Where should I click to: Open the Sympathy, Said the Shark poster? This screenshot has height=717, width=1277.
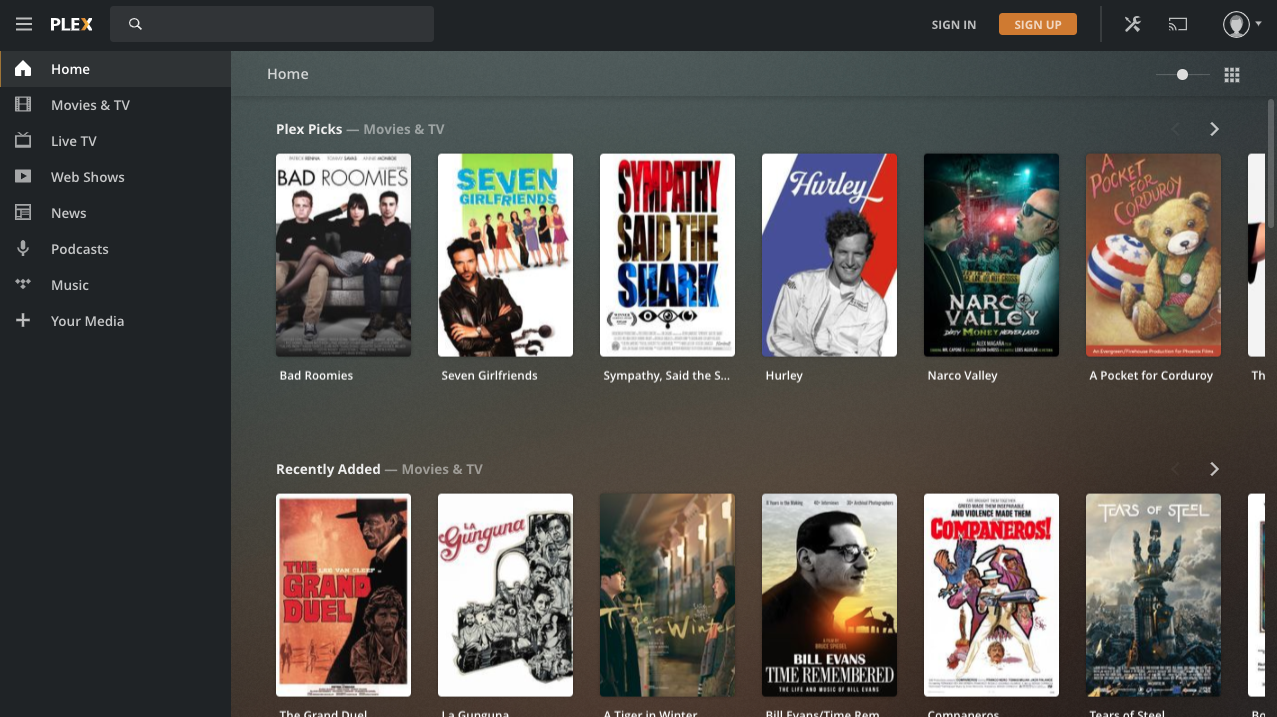click(667, 255)
